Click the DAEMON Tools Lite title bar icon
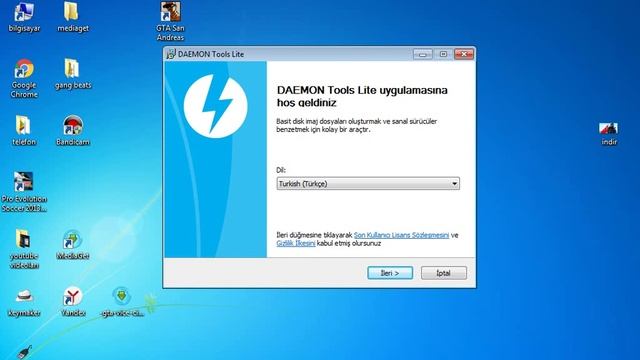 point(171,54)
